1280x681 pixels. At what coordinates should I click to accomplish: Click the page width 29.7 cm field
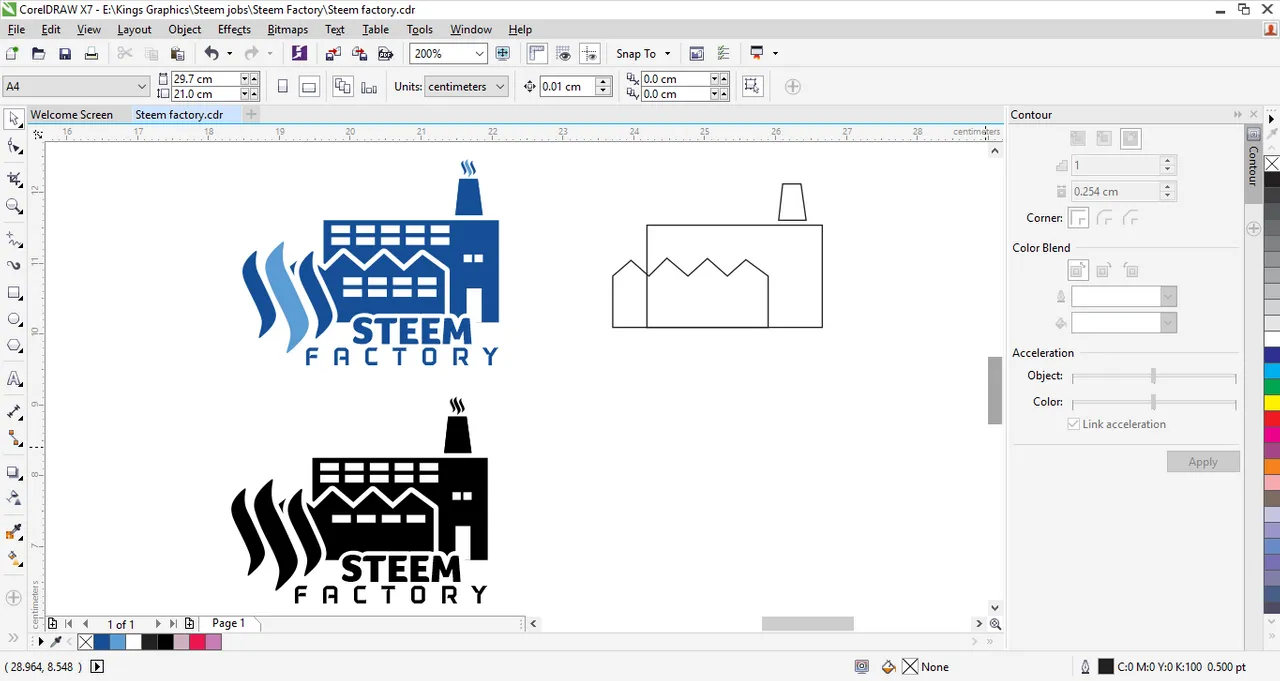point(205,79)
